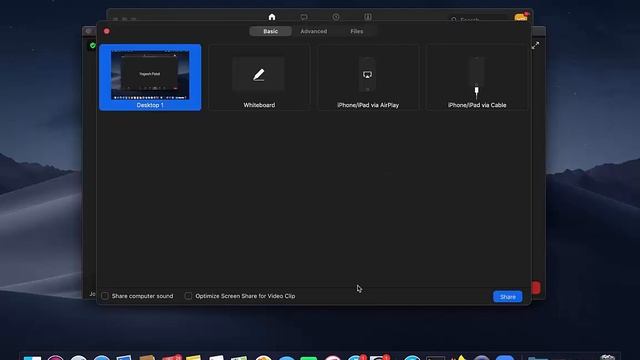640x360 pixels.
Task: Click the green encryption shield icon in meeting window
Action: [93, 45]
